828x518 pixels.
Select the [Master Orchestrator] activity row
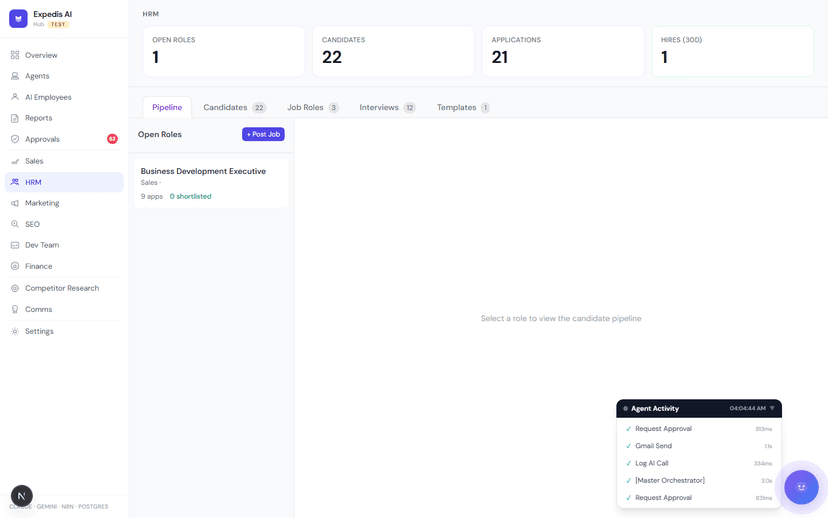click(x=699, y=481)
